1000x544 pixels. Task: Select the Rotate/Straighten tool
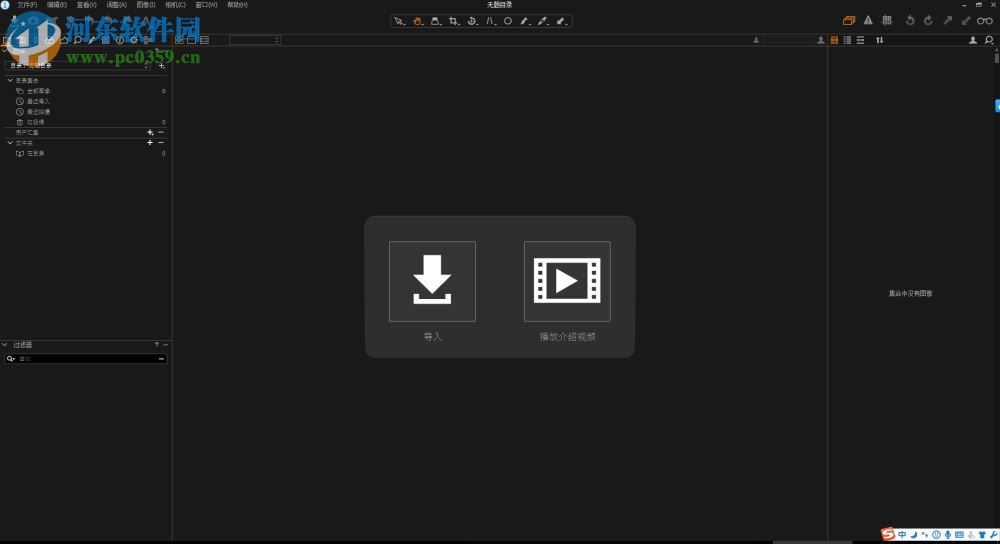pos(472,21)
